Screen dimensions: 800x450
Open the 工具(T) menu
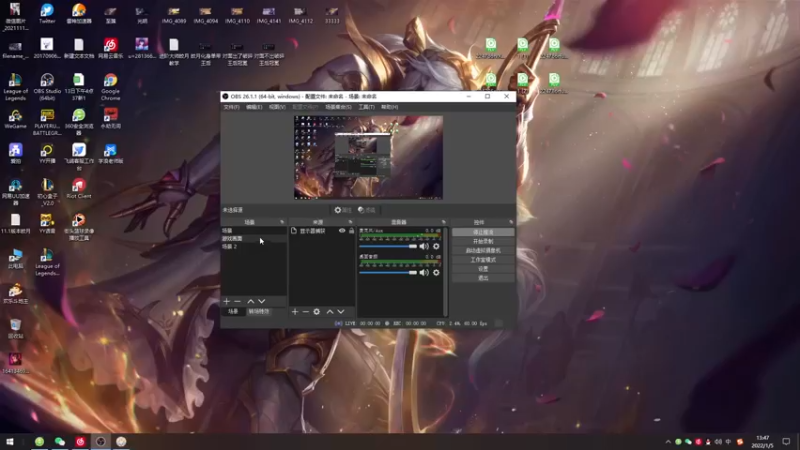[366, 107]
